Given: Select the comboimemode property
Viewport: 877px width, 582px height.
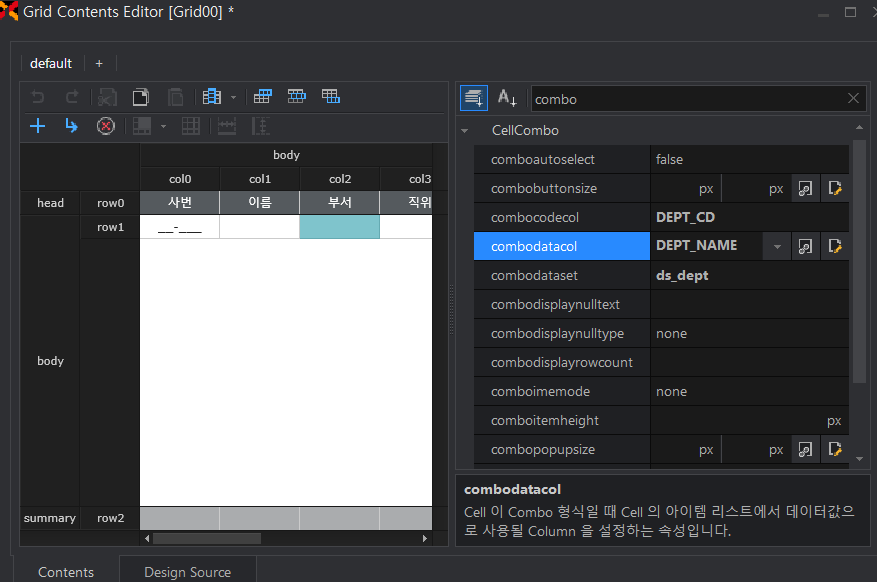Looking at the screenshot, I should pyautogui.click(x=562, y=392).
